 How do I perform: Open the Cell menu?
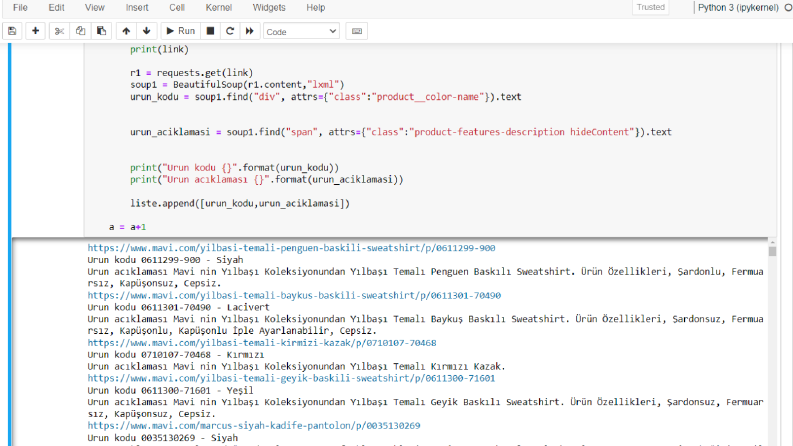(177, 8)
